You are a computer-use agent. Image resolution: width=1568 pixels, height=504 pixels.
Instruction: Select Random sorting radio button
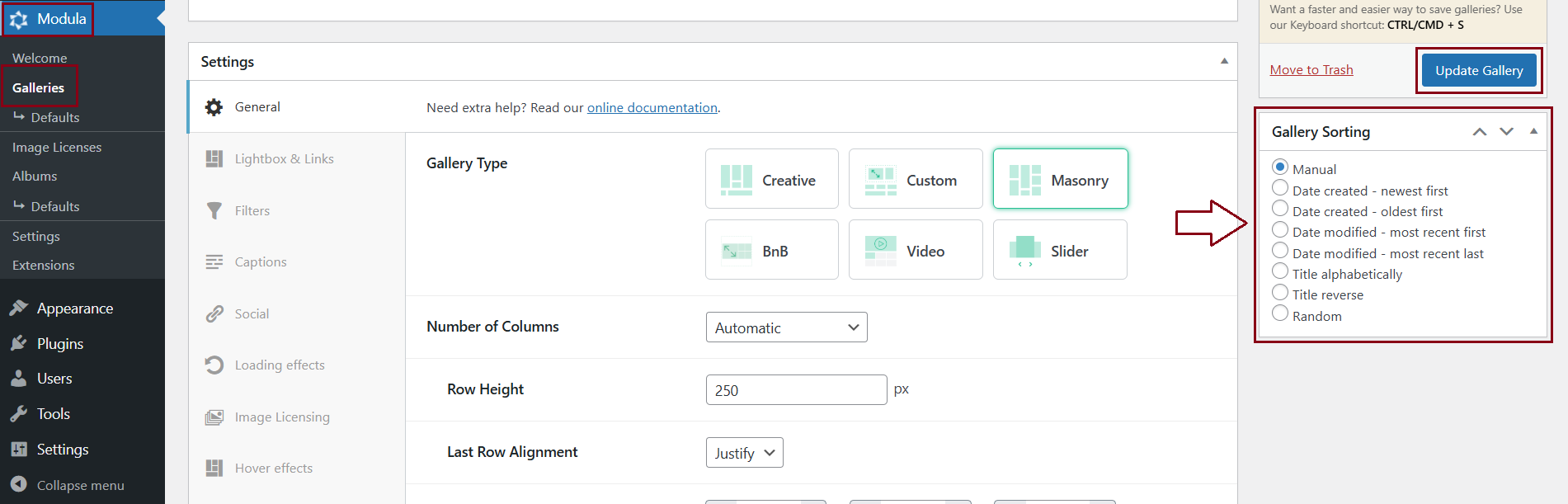[1280, 313]
